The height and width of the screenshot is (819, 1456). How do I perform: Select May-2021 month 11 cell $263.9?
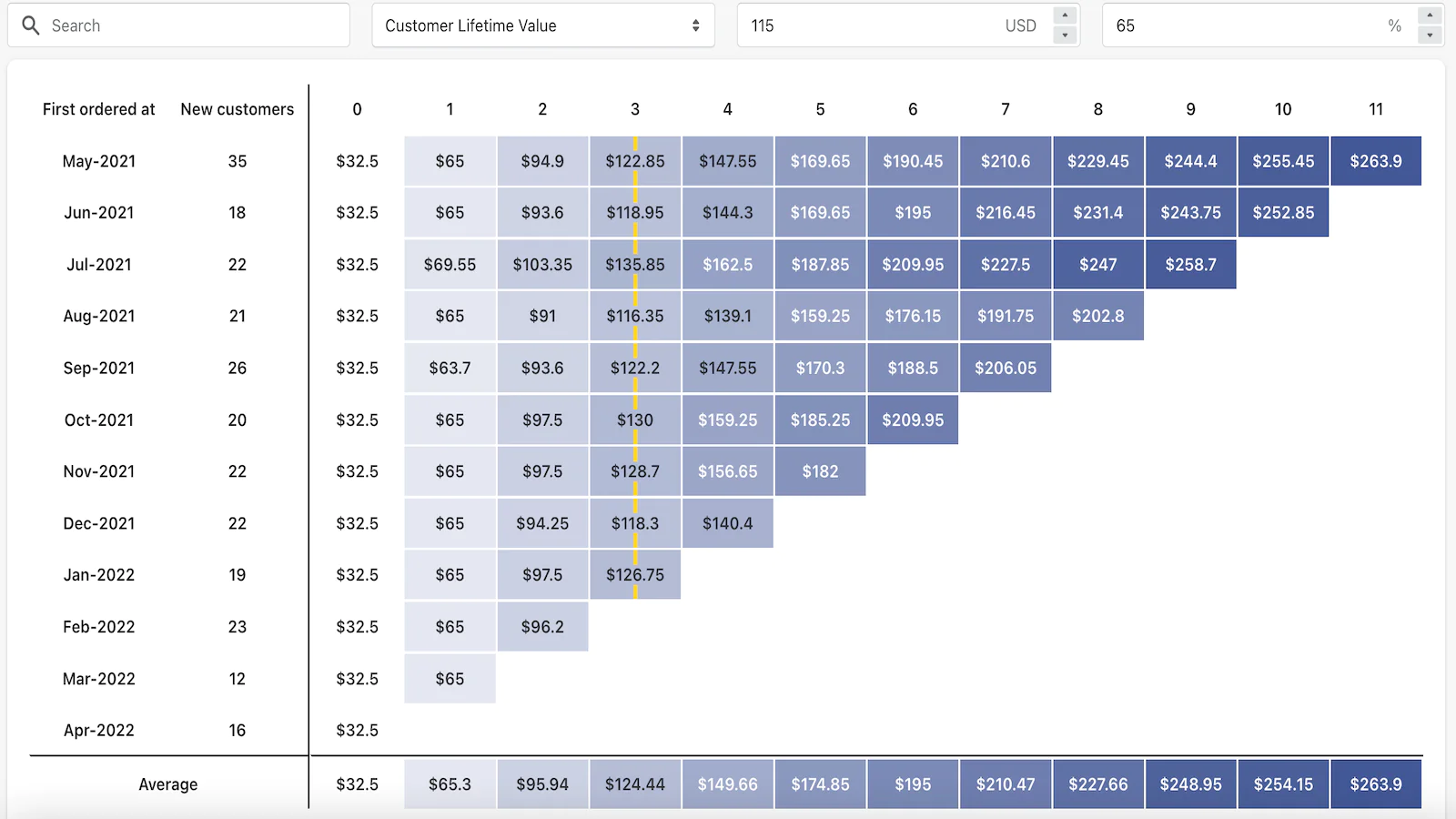[x=1375, y=161]
